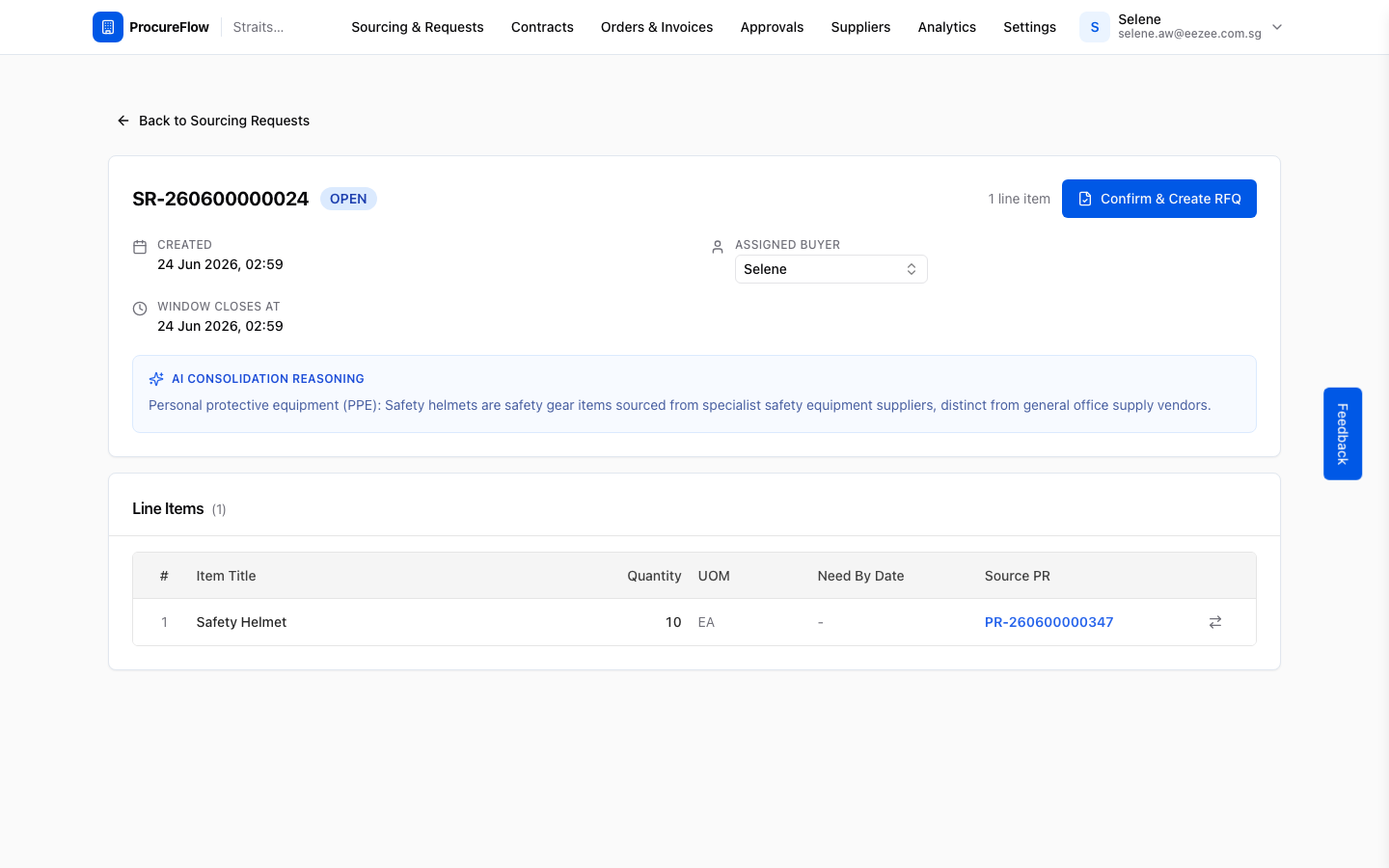Click the Line Items heading
The width and height of the screenshot is (1389, 868).
168,508
